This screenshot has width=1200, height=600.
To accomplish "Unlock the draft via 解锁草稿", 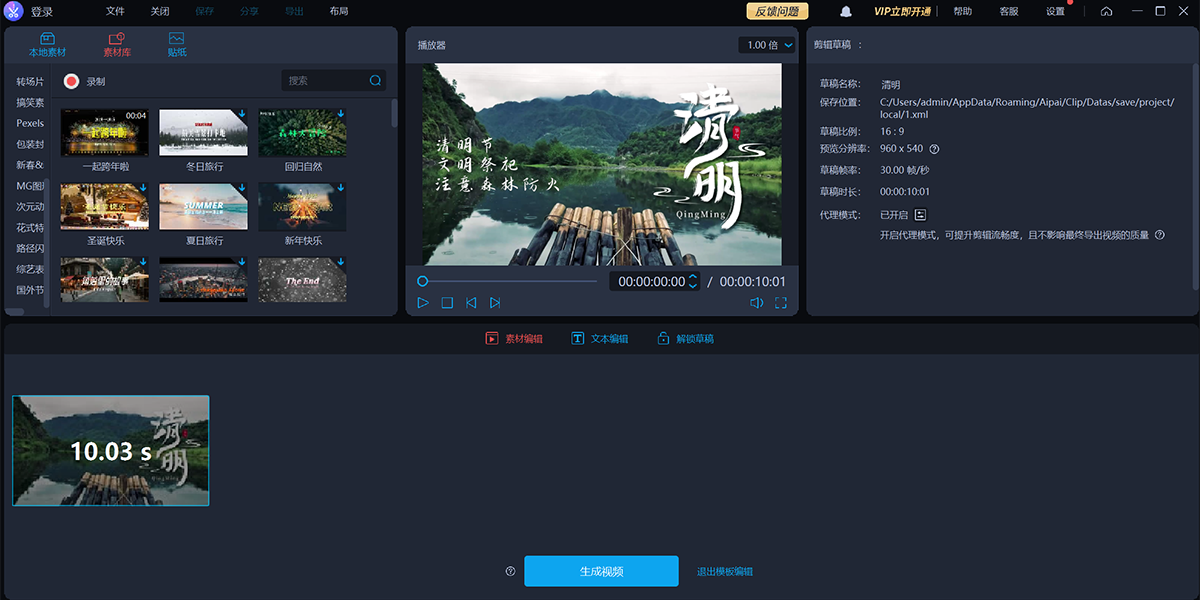I will tap(686, 339).
